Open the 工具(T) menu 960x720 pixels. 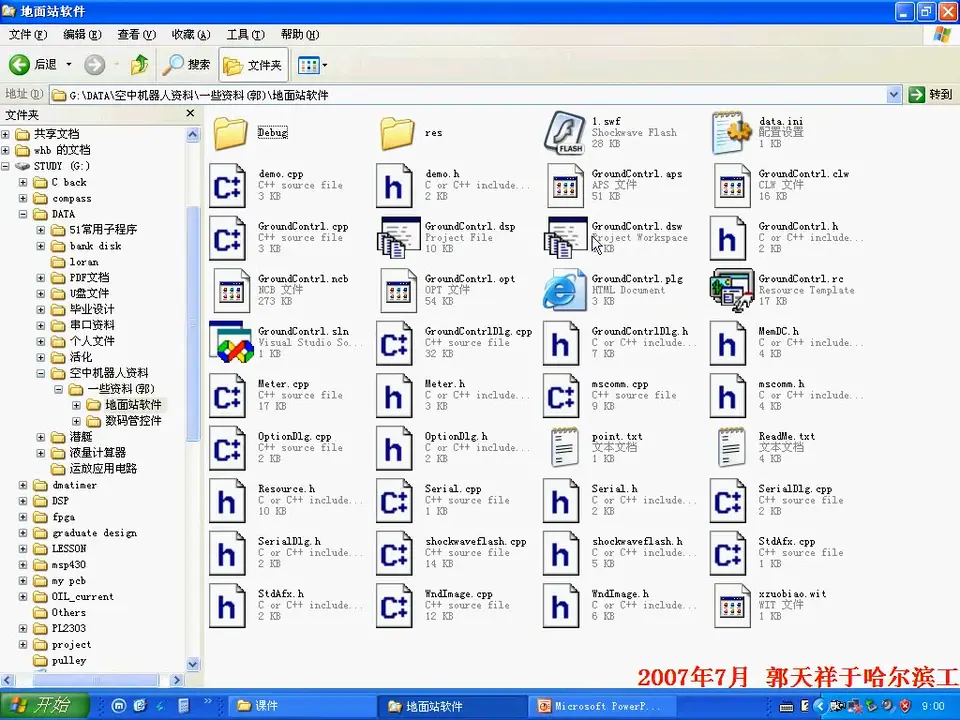pyautogui.click(x=246, y=35)
